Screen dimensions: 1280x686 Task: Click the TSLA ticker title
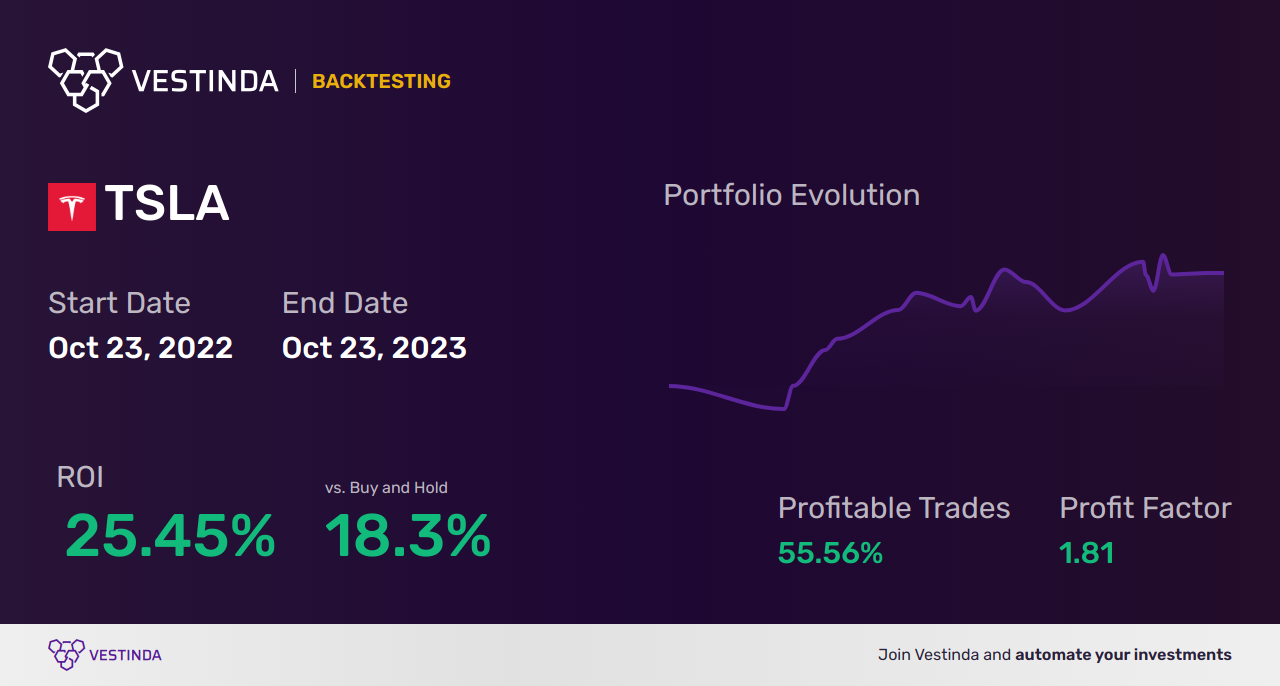(x=167, y=205)
